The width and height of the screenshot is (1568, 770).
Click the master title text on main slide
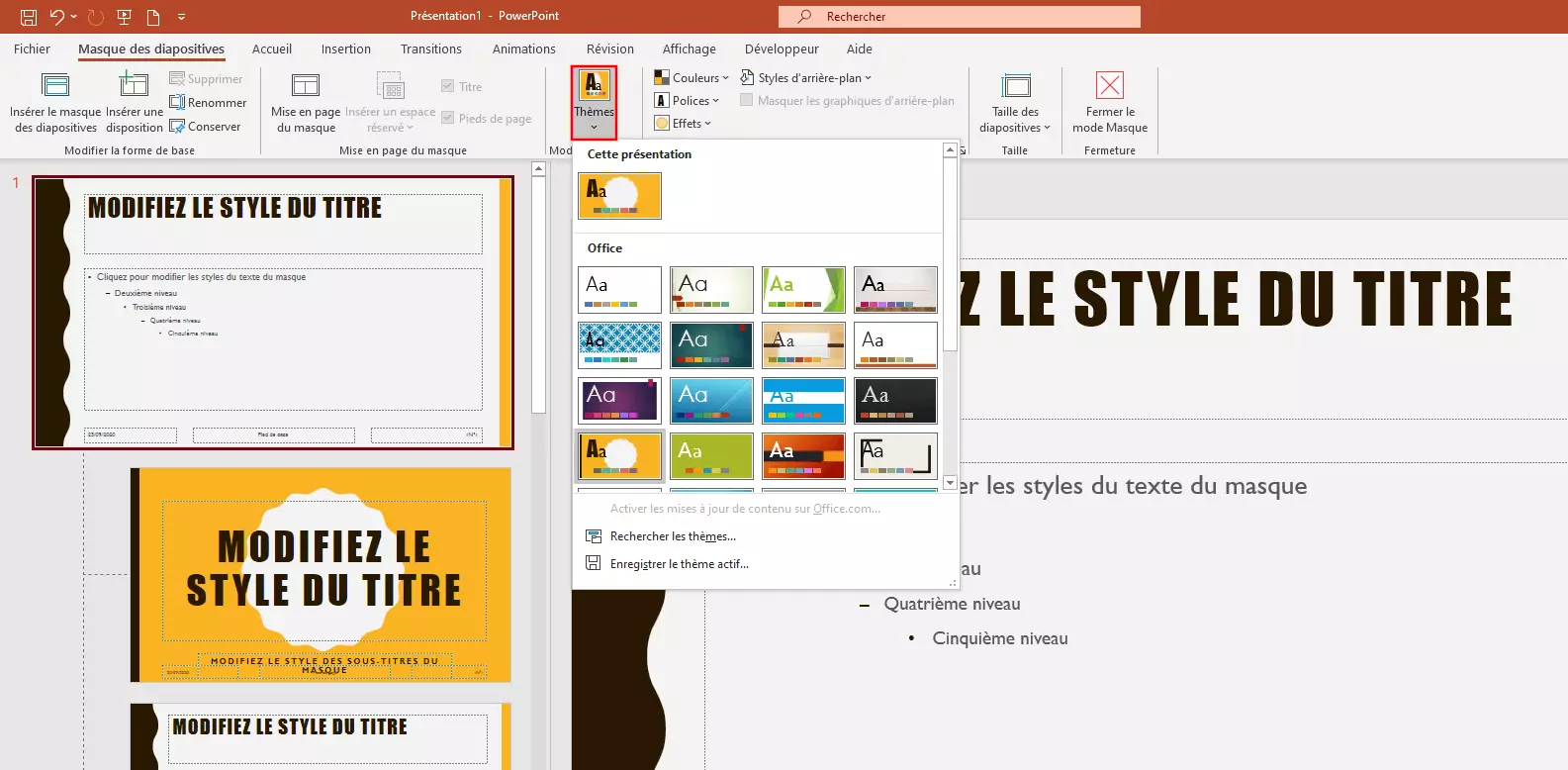pyautogui.click(x=1237, y=299)
